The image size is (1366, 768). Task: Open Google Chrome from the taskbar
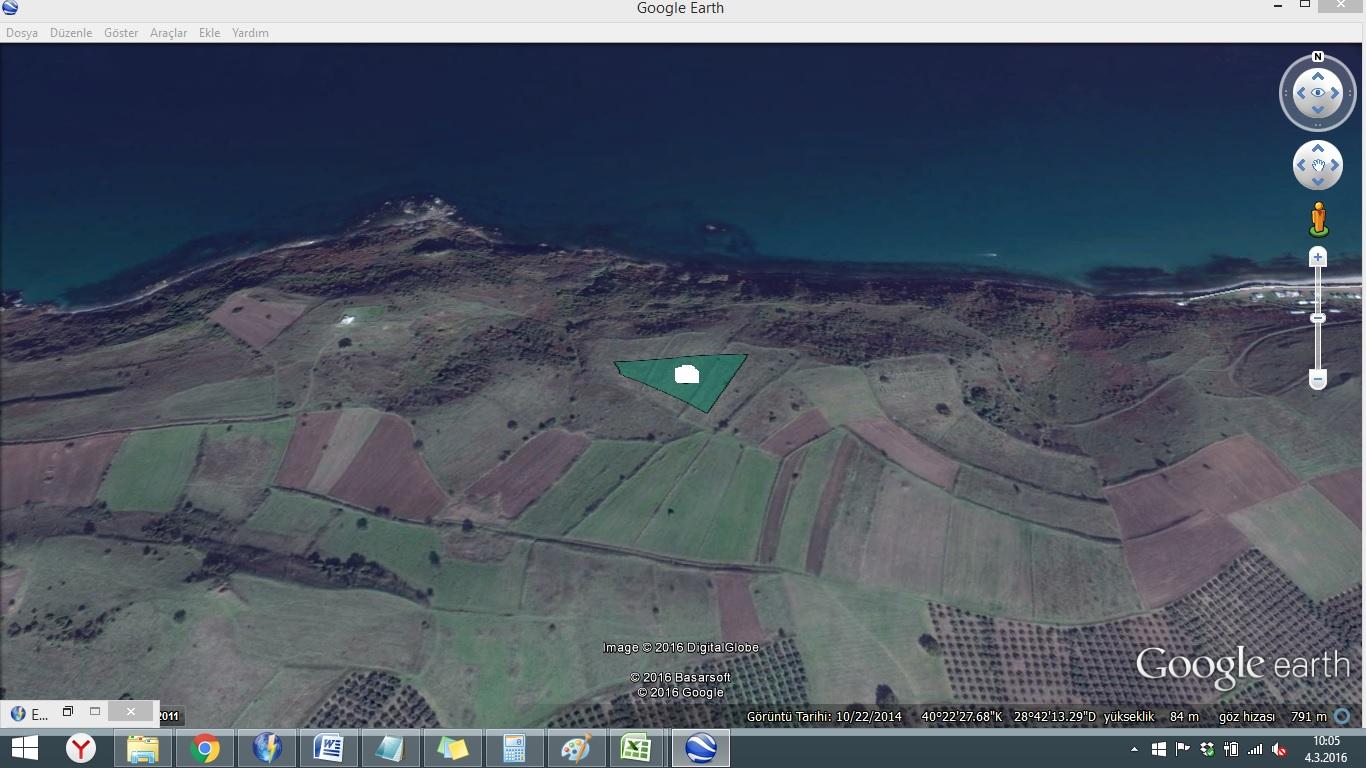coord(205,748)
